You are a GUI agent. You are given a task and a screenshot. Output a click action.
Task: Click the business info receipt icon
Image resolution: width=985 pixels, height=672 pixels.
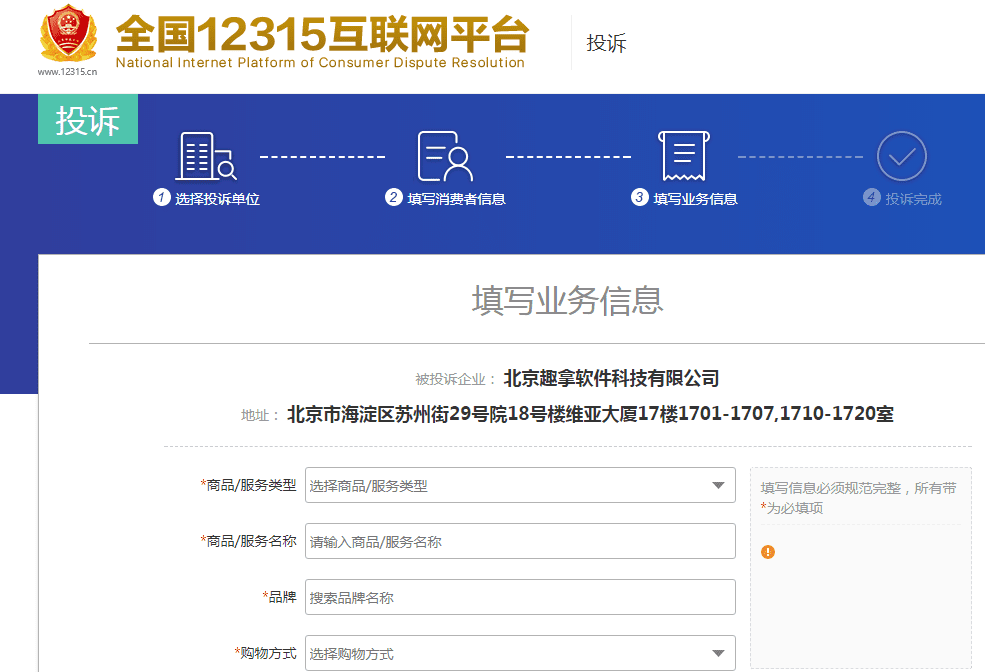point(684,156)
